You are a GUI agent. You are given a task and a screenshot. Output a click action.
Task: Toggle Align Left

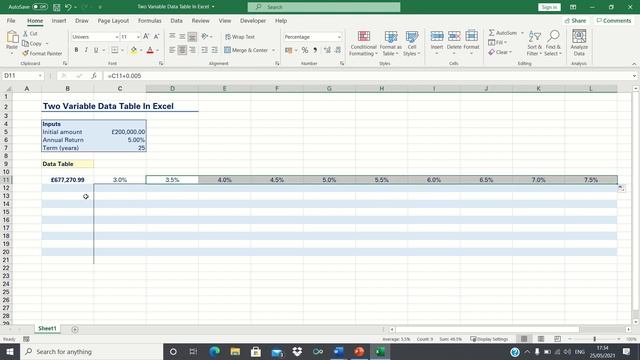(172, 50)
